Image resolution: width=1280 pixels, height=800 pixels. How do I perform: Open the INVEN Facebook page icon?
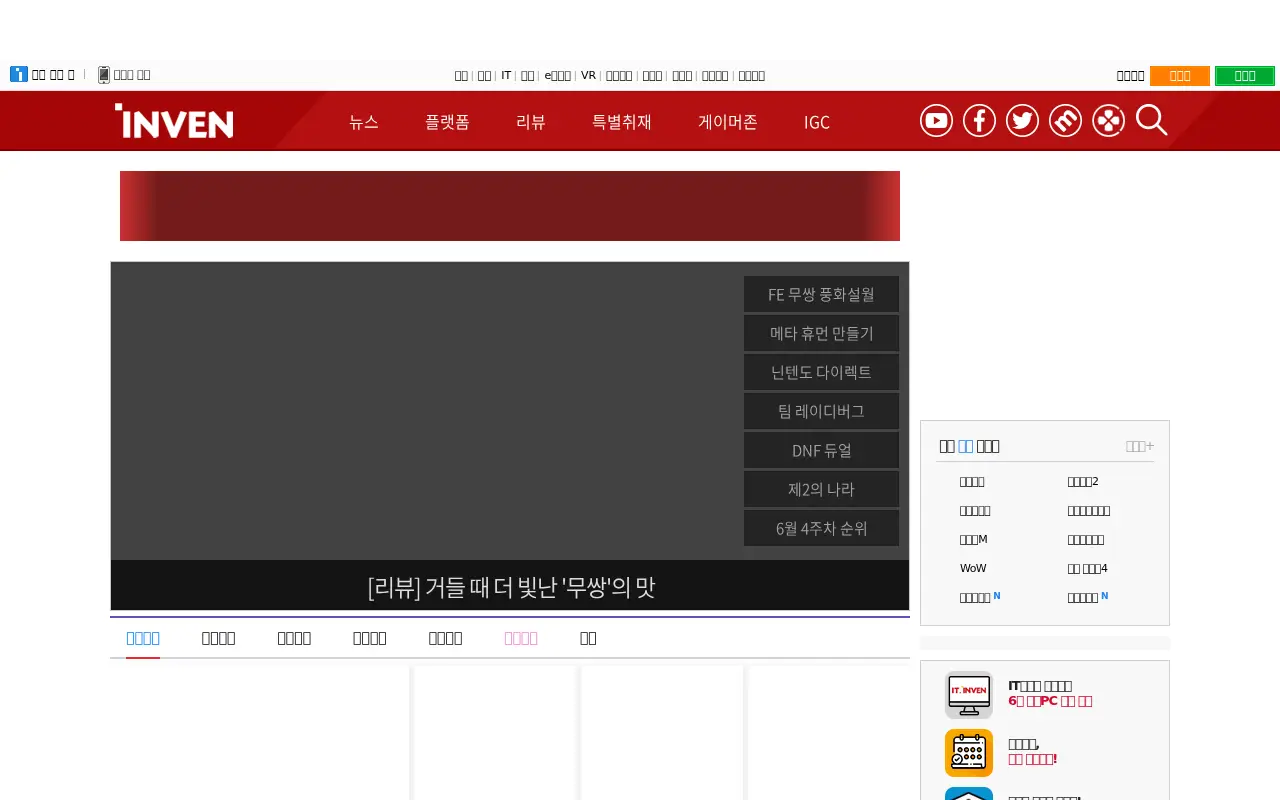click(979, 121)
